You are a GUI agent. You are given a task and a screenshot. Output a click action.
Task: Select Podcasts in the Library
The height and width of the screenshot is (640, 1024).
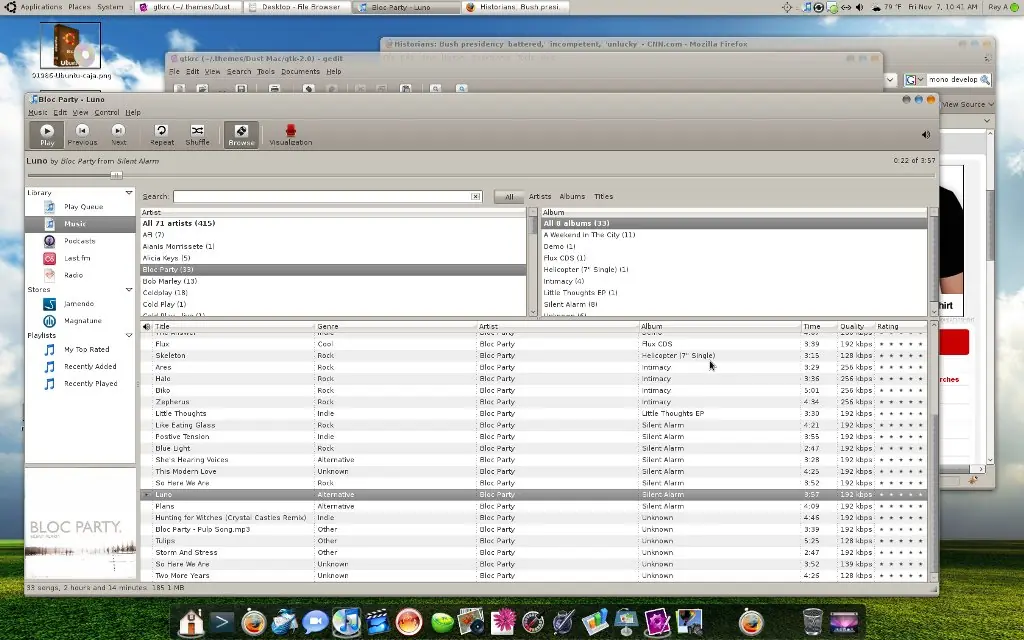point(79,241)
